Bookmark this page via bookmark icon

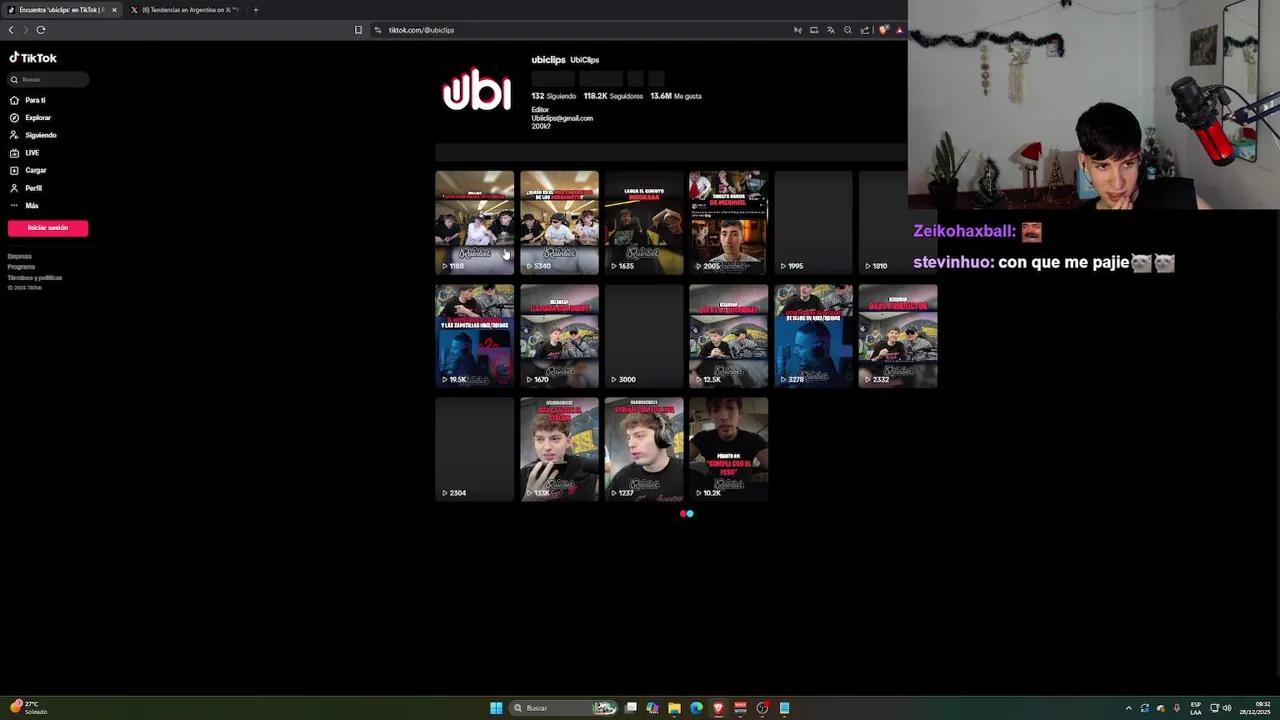click(x=358, y=30)
